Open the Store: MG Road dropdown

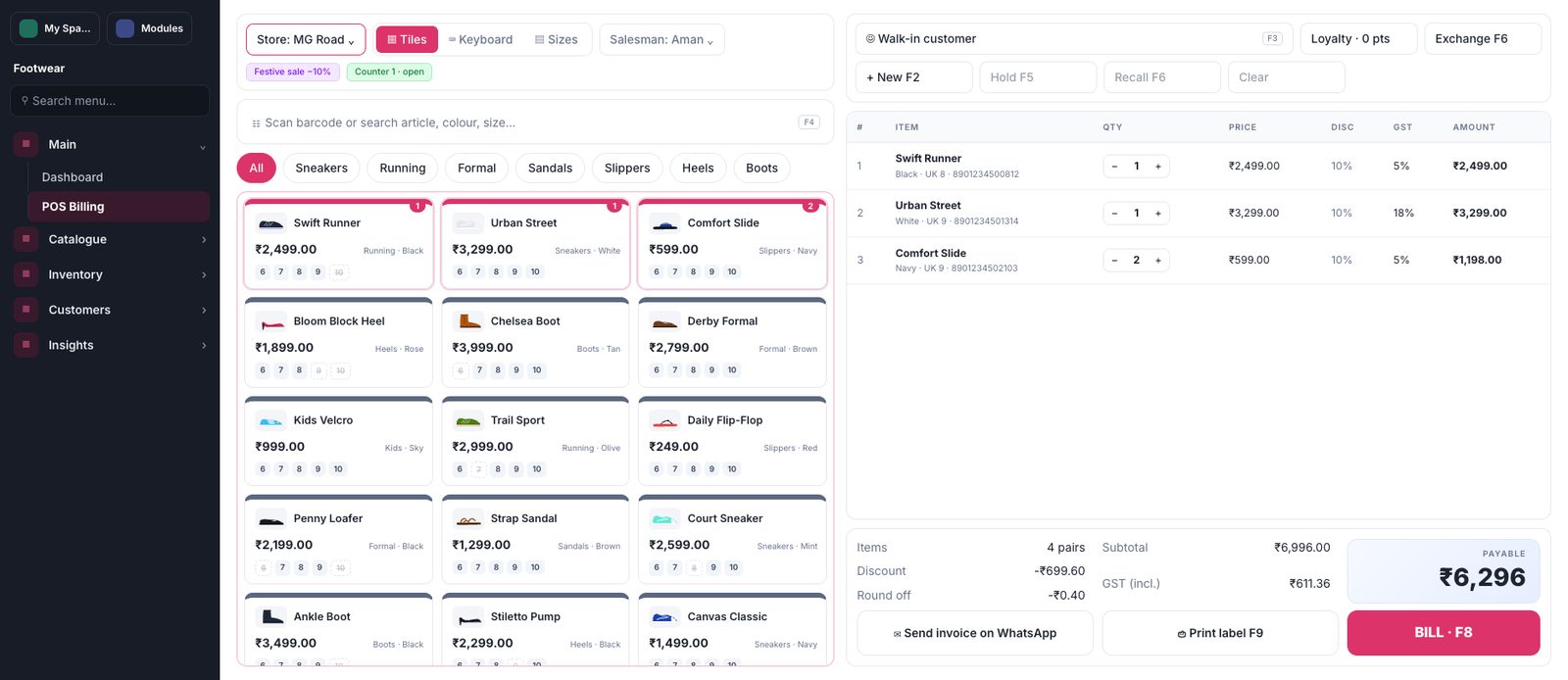click(306, 39)
